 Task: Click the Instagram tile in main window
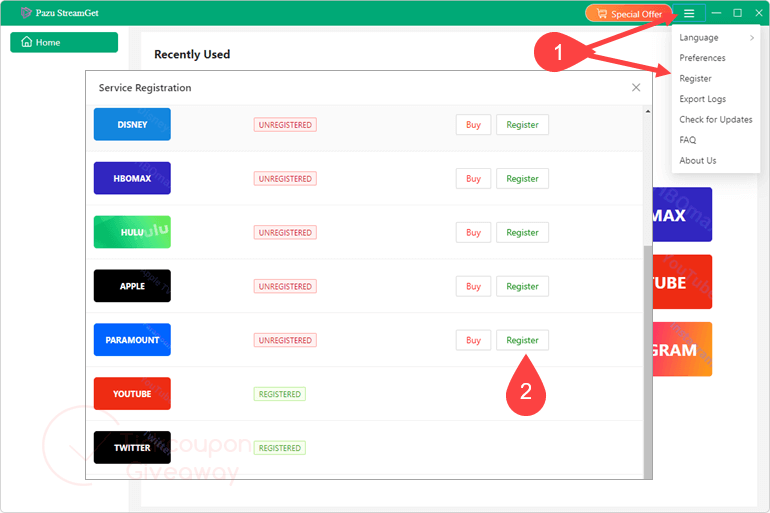[x=682, y=349]
